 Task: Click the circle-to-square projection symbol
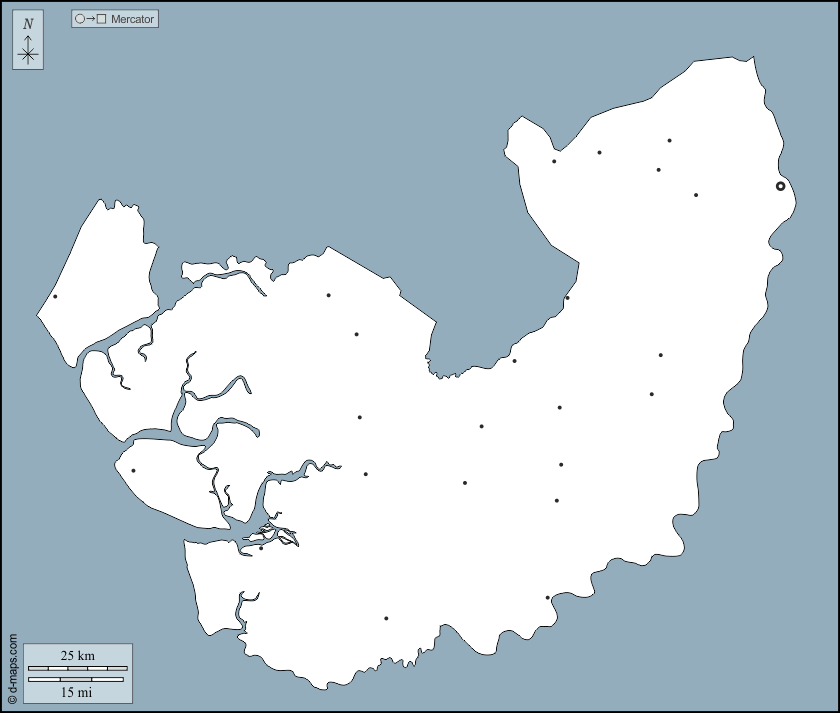tap(90, 19)
